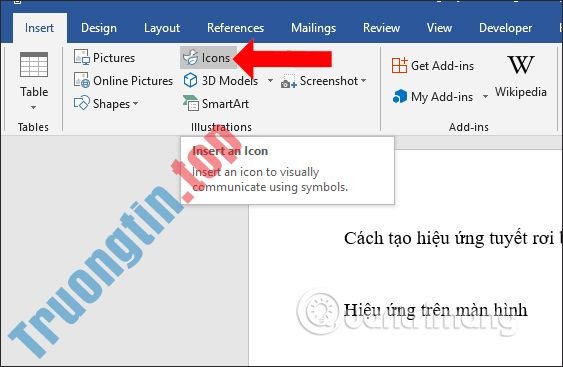This screenshot has width=563, height=367.
Task: Click the 'Insert an Icon' tooltip title
Action: tap(230, 151)
